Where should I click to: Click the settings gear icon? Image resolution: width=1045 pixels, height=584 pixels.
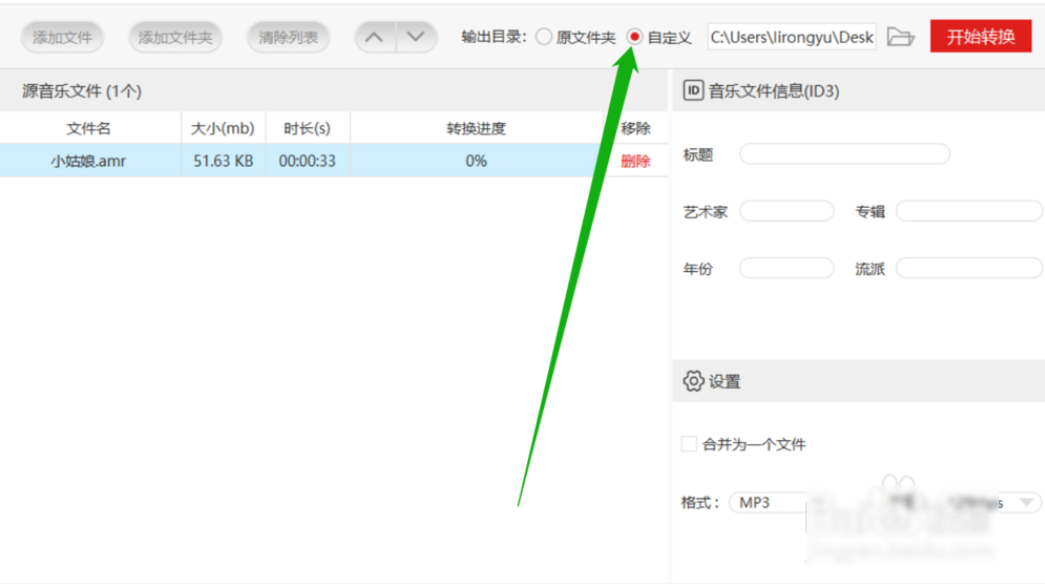pyautogui.click(x=693, y=381)
